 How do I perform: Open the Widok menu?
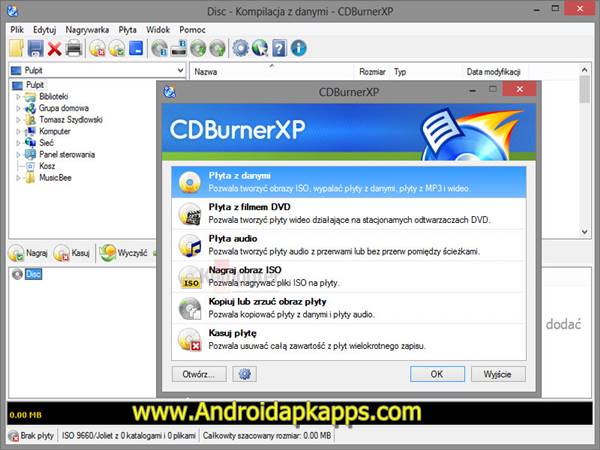click(x=158, y=30)
